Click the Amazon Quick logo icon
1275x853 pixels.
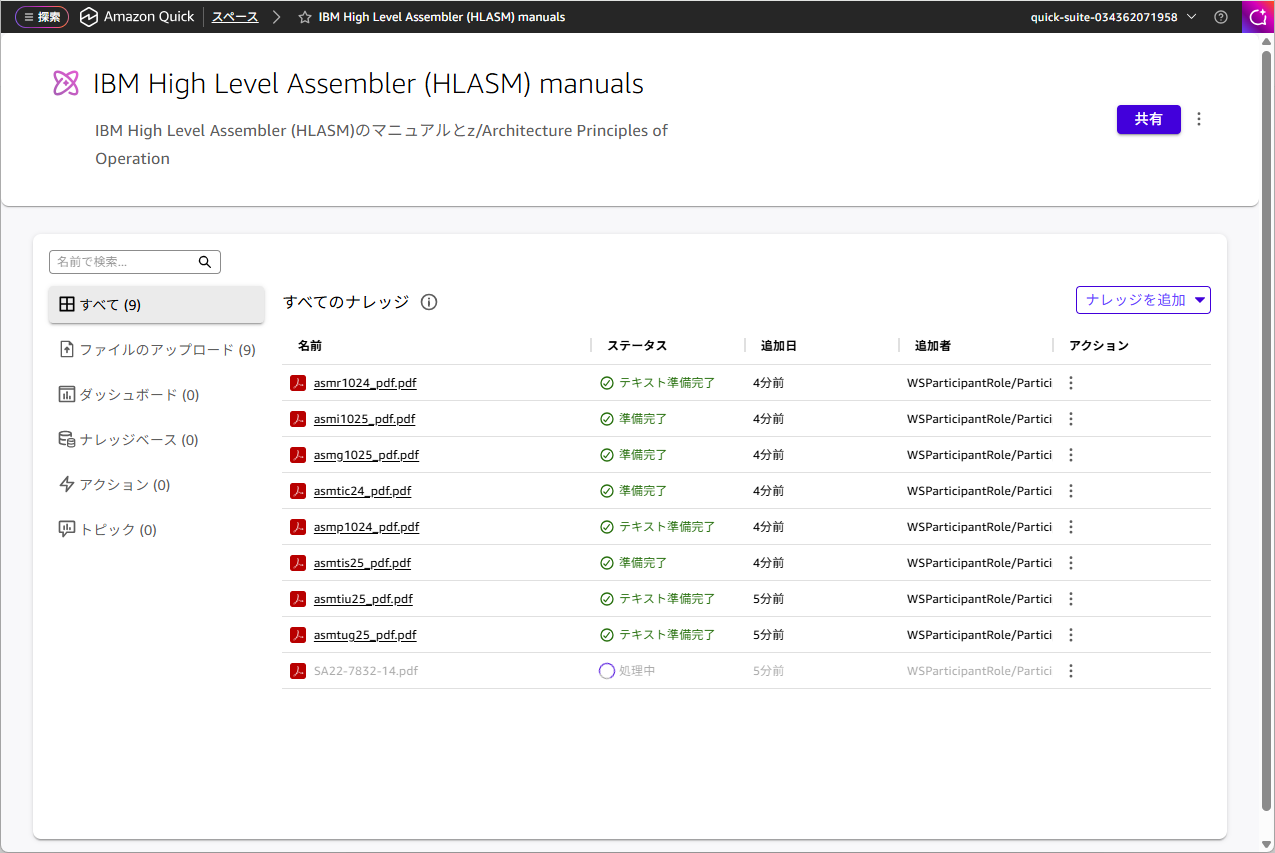point(89,17)
